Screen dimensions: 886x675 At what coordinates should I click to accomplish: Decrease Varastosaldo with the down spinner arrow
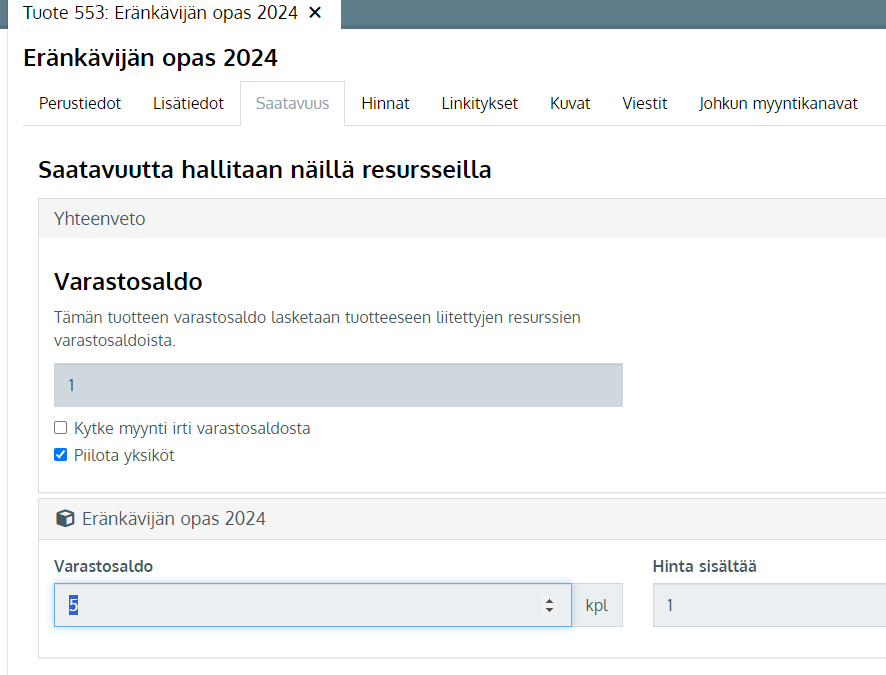click(x=549, y=610)
